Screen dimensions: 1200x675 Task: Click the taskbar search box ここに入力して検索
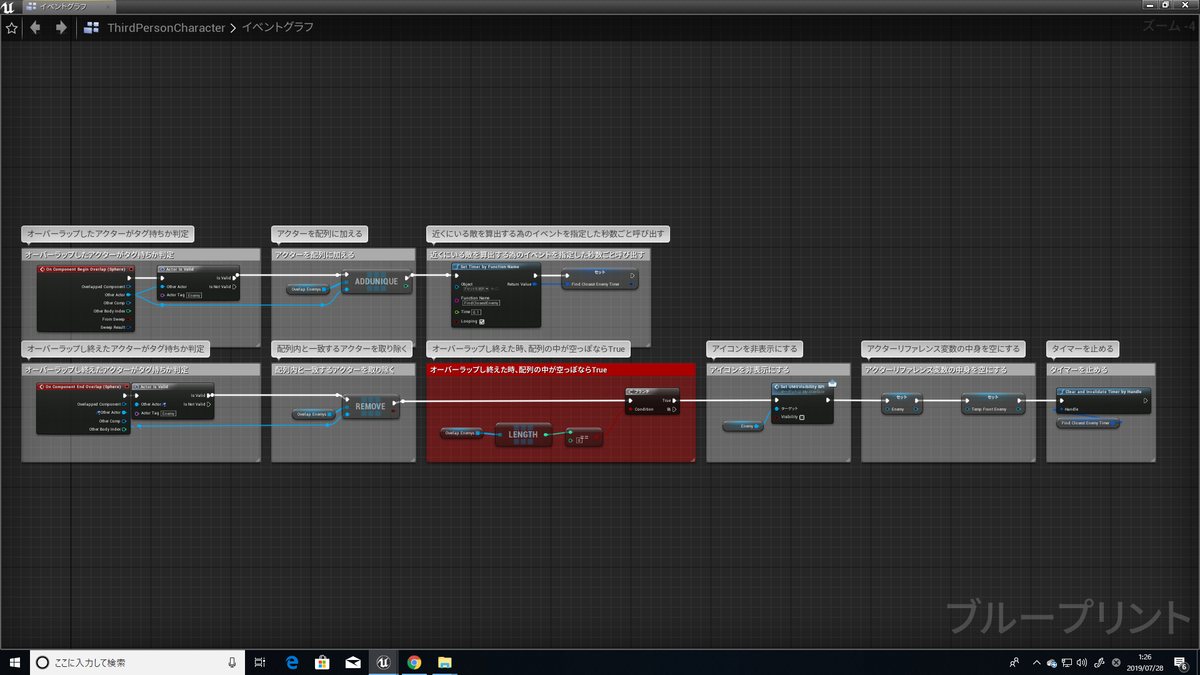[136, 662]
